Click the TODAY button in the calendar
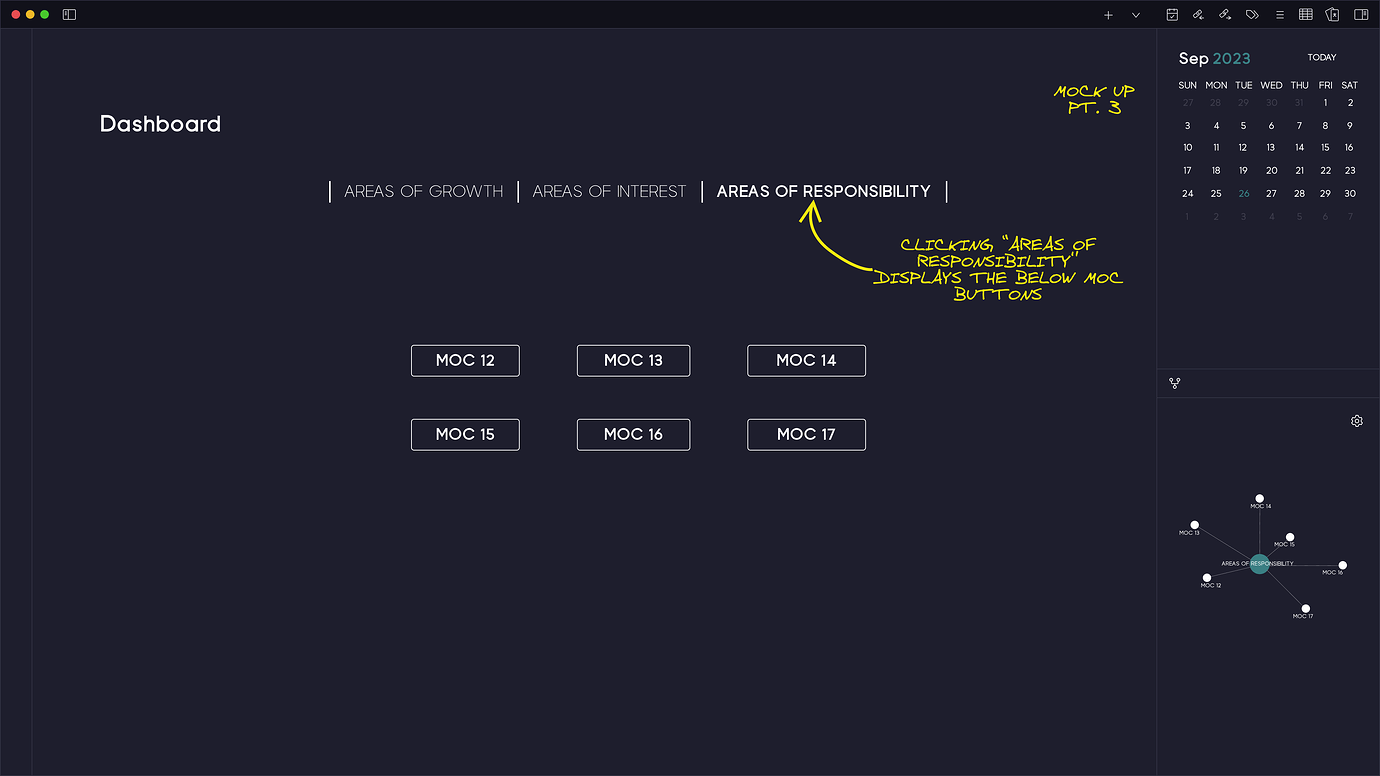The height and width of the screenshot is (776, 1380). (1322, 57)
